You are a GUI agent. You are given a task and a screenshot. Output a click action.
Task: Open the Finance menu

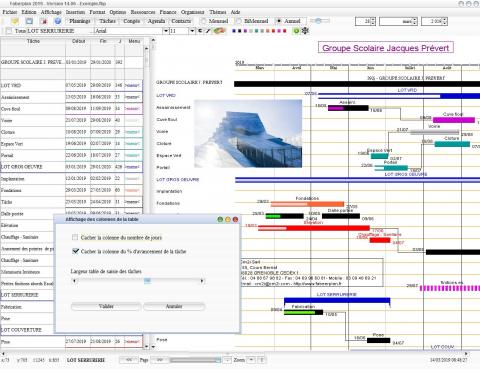coord(168,12)
